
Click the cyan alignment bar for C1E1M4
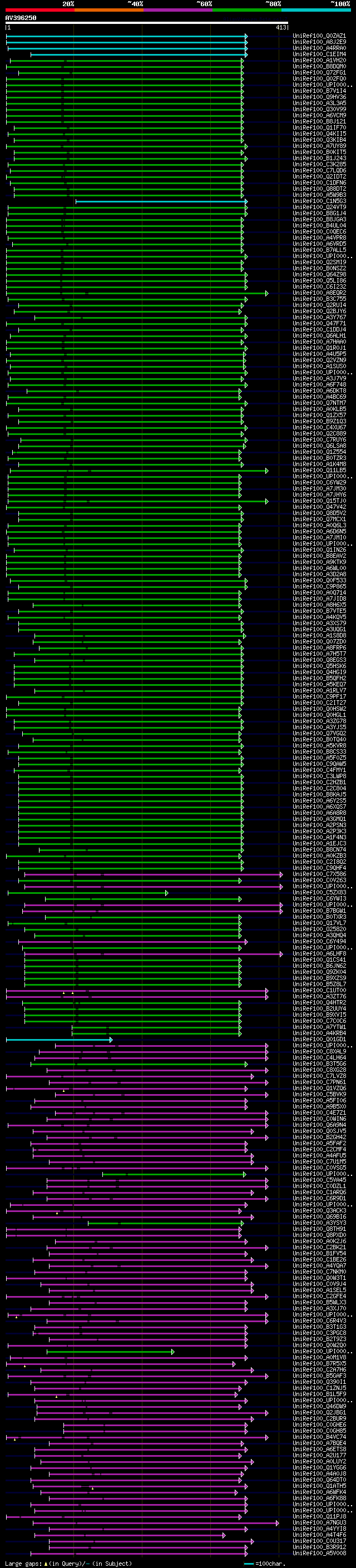click(139, 55)
